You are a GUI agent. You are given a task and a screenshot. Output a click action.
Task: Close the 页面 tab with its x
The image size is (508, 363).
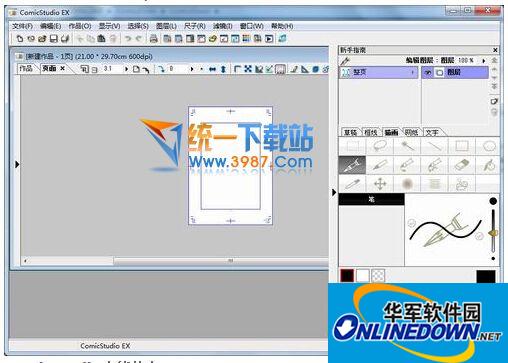coord(62,68)
